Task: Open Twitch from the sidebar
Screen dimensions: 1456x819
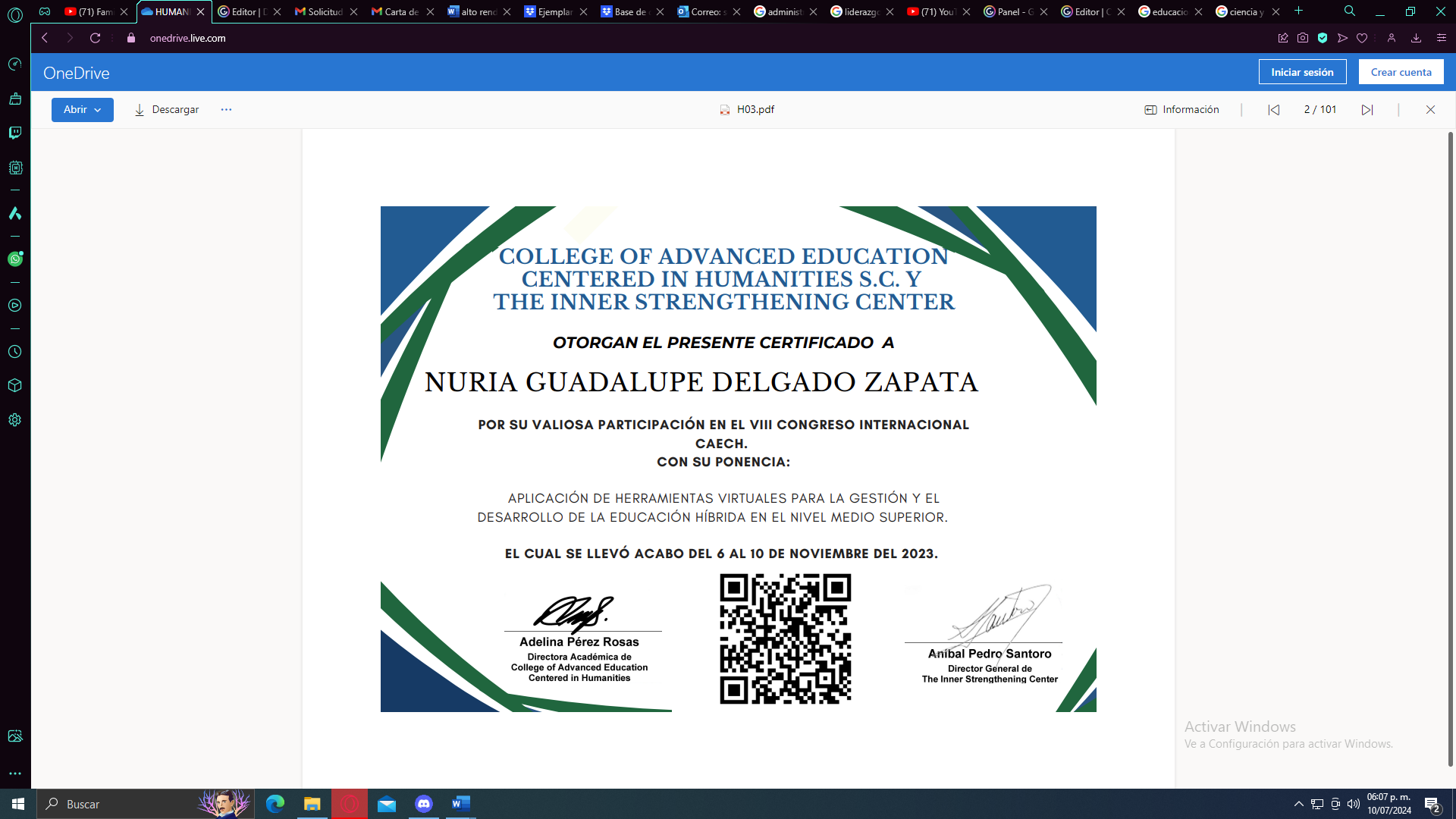Action: point(14,133)
